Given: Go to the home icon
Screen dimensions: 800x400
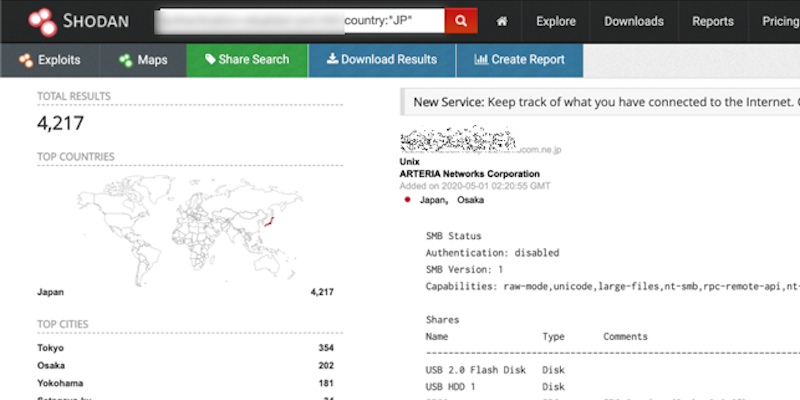Looking at the screenshot, I should pos(502,21).
